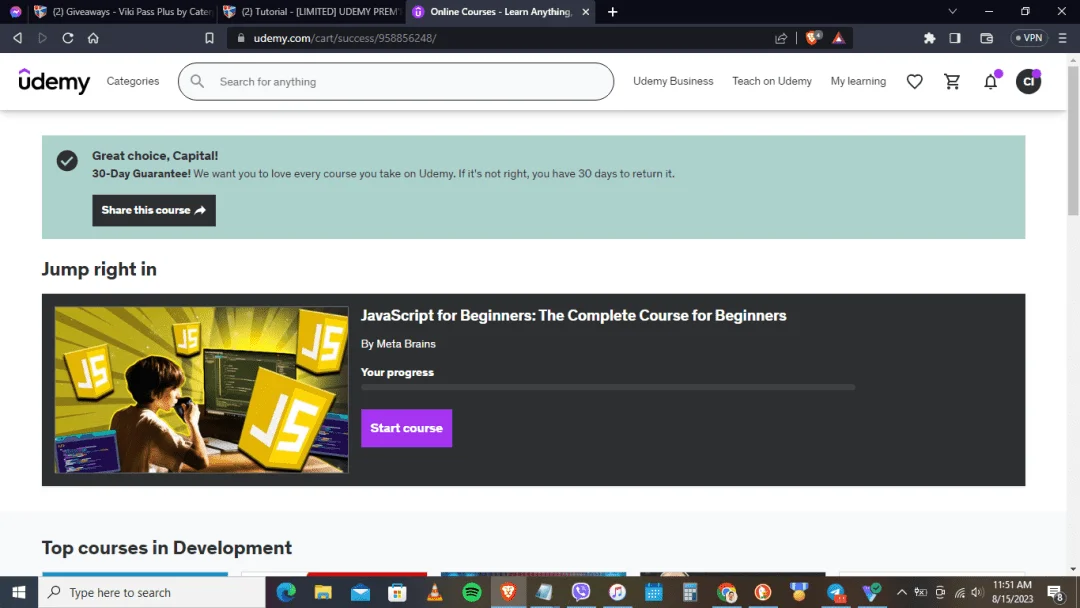1080x608 pixels.
Task: Open the Brave Wallet icon
Action: (x=986, y=38)
